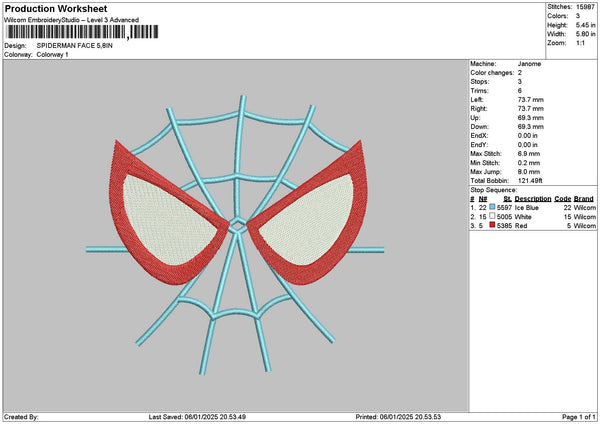
Task: Click the 'EndX: 0.00 in' row
Action: [504, 136]
